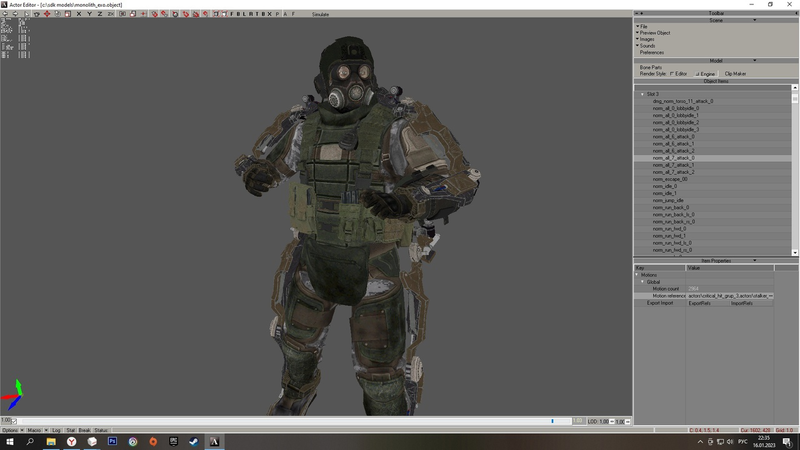Select motion norm_run_back_0
The width and height of the screenshot is (800, 450).
670,208
